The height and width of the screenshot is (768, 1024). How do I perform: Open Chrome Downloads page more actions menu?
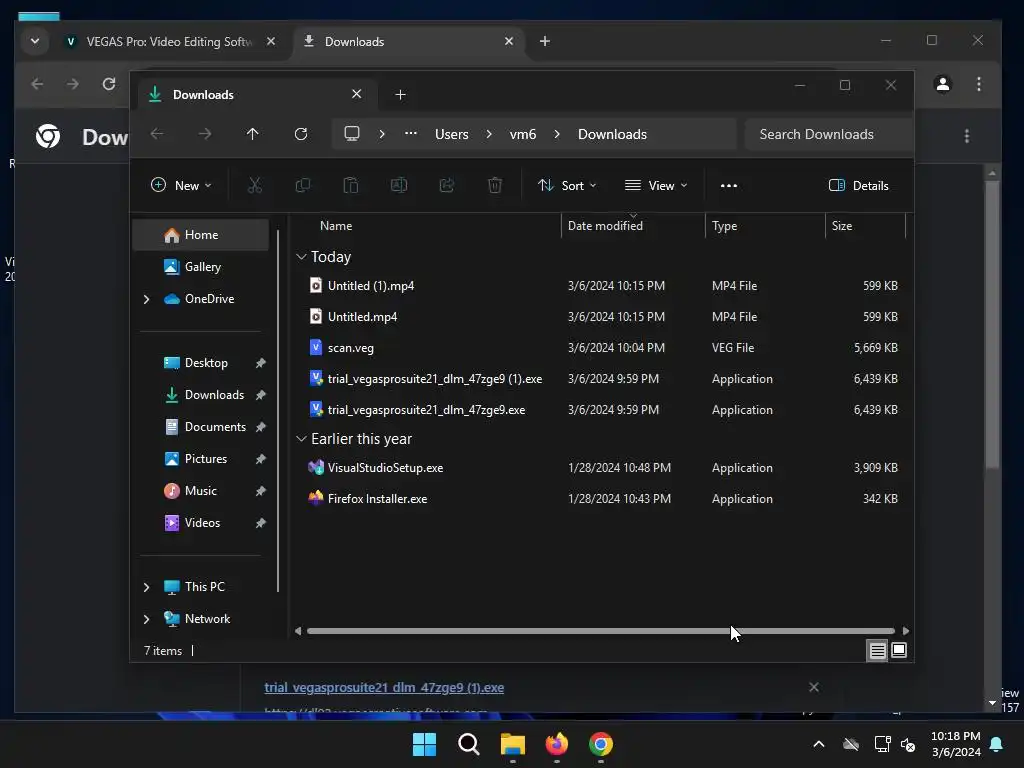click(x=967, y=136)
